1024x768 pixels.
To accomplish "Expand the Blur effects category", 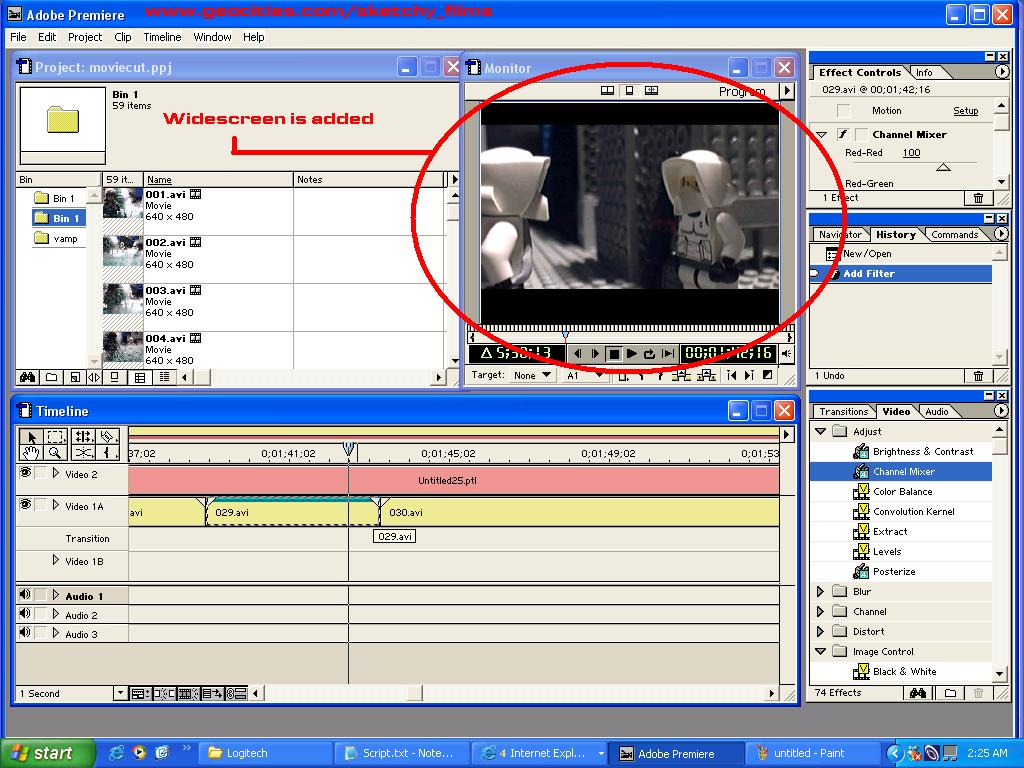I will tap(822, 591).
